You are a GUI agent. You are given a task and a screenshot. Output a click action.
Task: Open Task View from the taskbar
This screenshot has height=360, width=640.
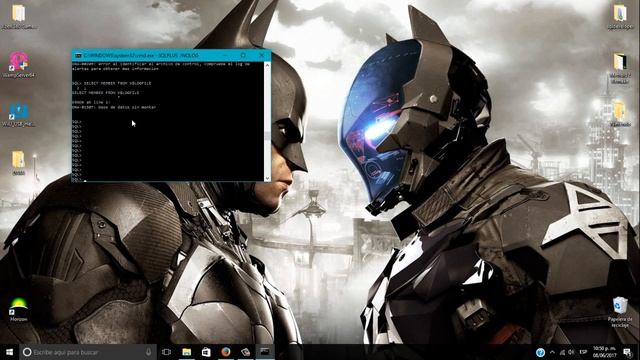point(167,352)
